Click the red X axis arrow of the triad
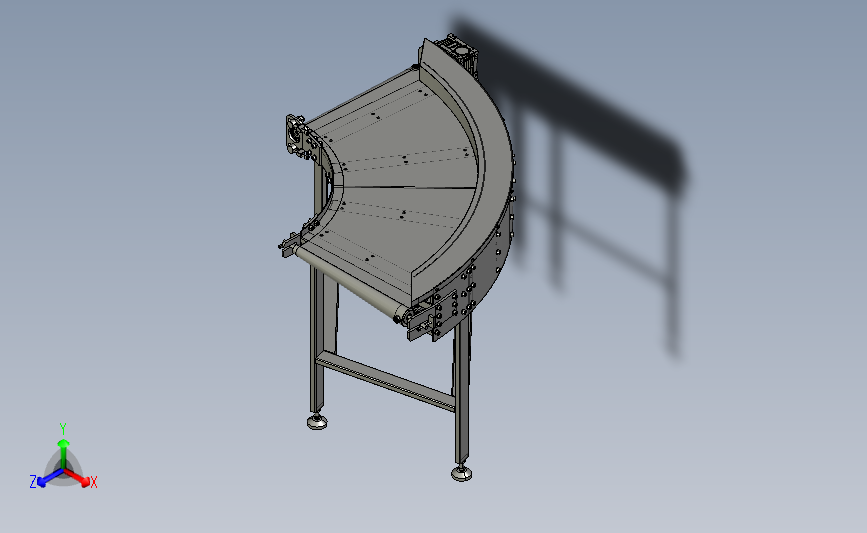Image resolution: width=867 pixels, height=533 pixels. 77,477
